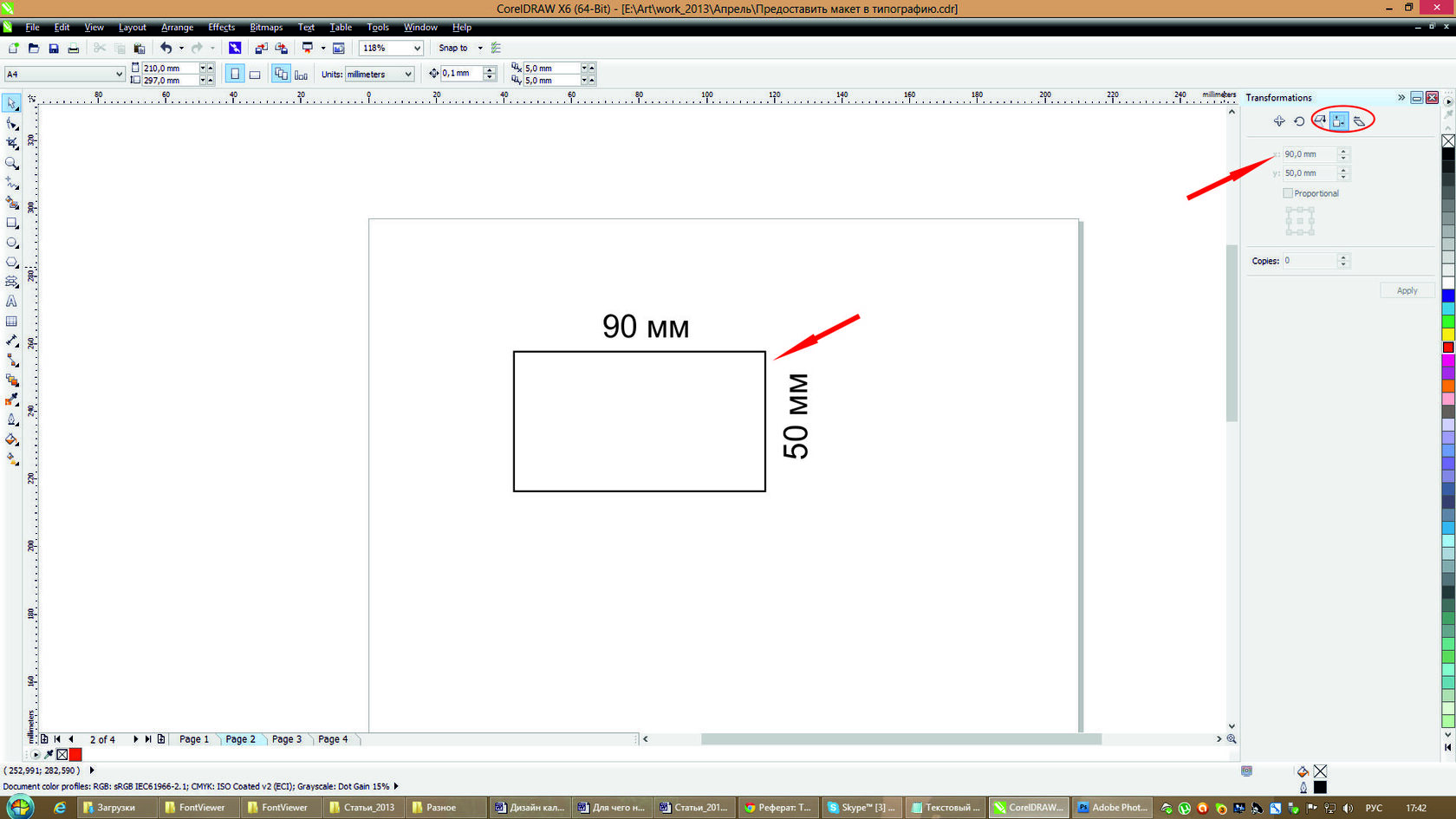
Task: Click the Print icon in the toolbar
Action: coord(74,49)
